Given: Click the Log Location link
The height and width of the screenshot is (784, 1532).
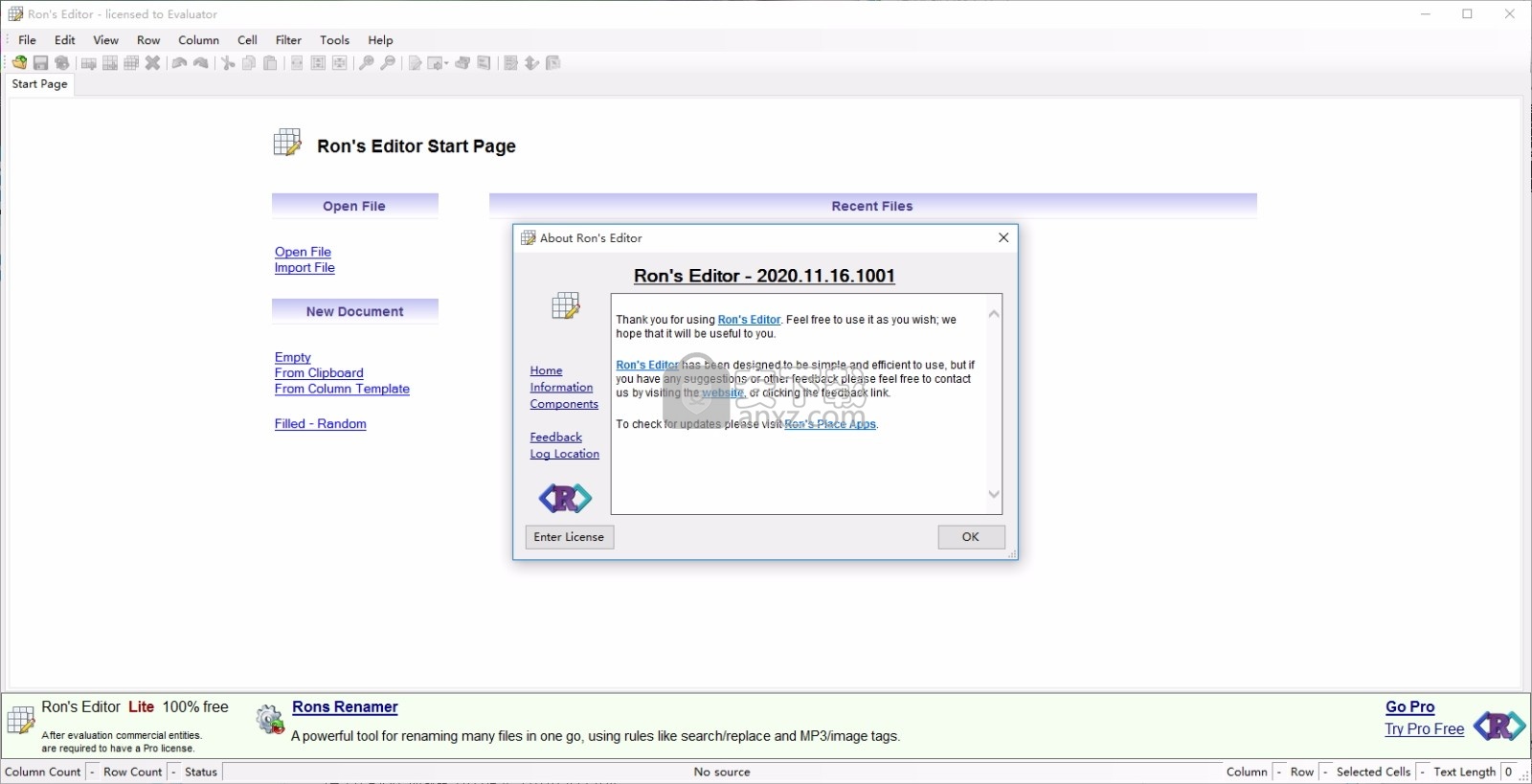Looking at the screenshot, I should click(565, 454).
